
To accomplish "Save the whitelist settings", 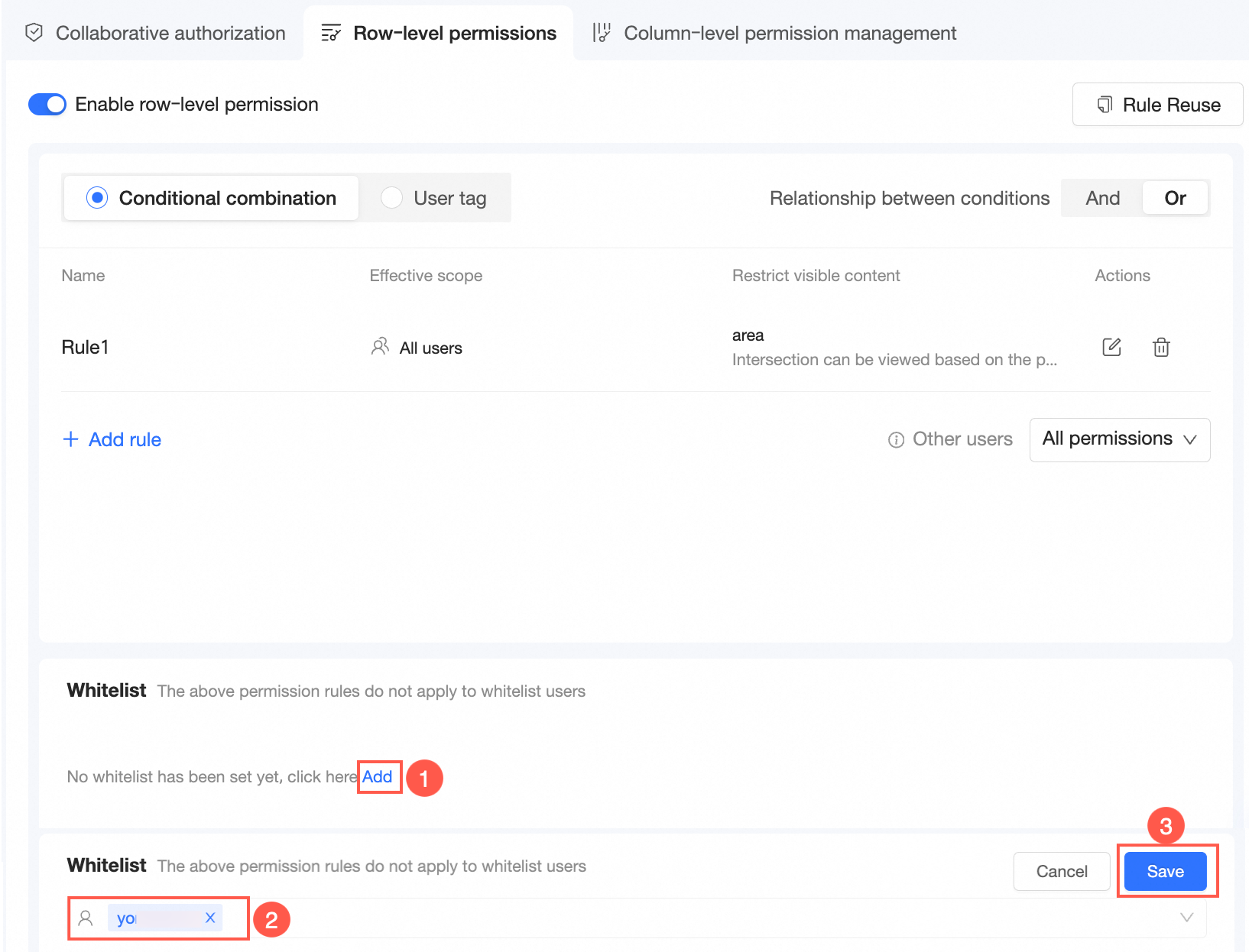I will pyautogui.click(x=1165, y=871).
